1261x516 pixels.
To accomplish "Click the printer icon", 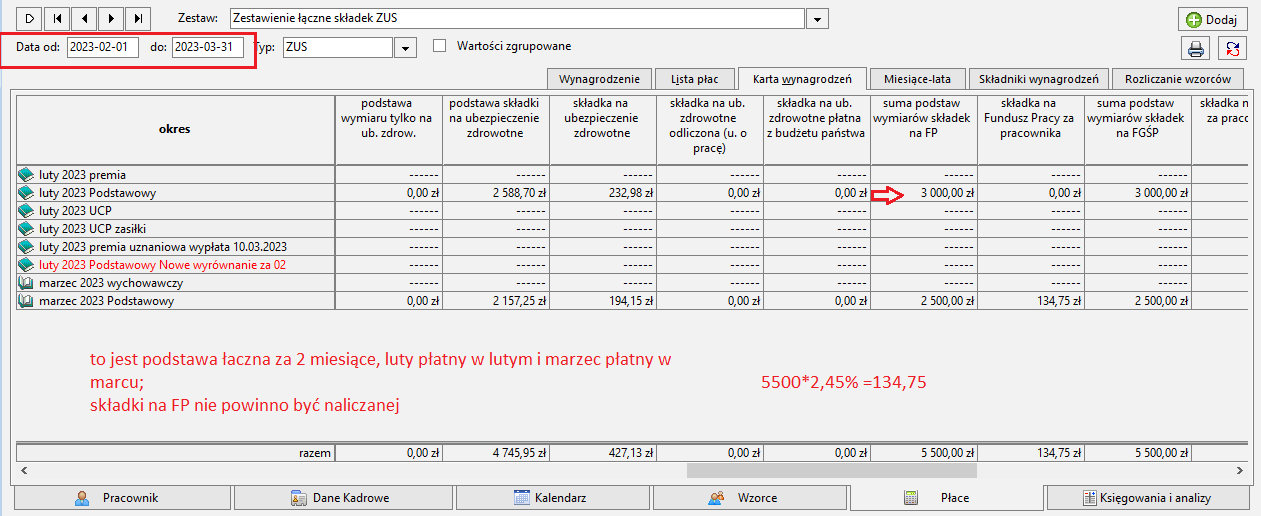I will pyautogui.click(x=1195, y=48).
